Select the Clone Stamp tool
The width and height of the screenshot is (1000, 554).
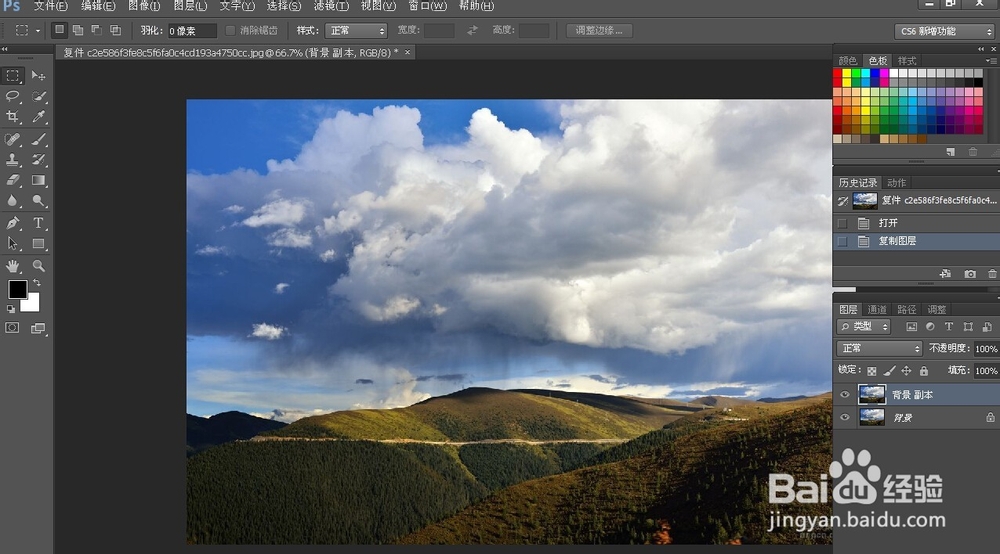(x=12, y=159)
